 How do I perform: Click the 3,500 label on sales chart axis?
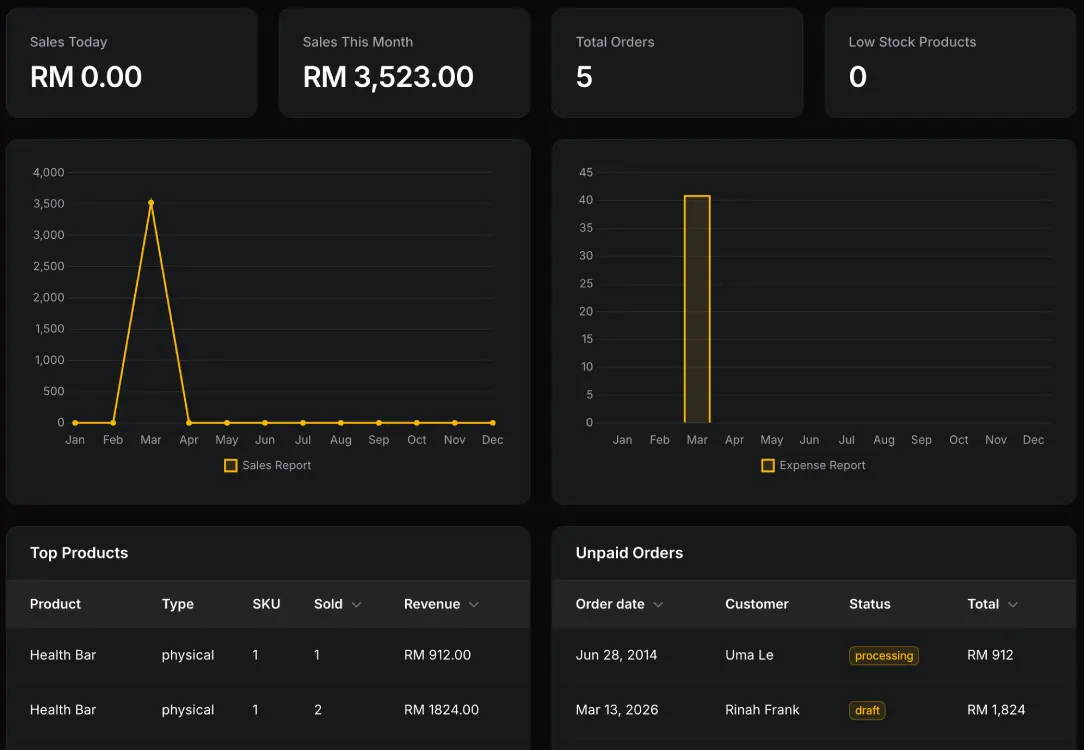[48, 204]
